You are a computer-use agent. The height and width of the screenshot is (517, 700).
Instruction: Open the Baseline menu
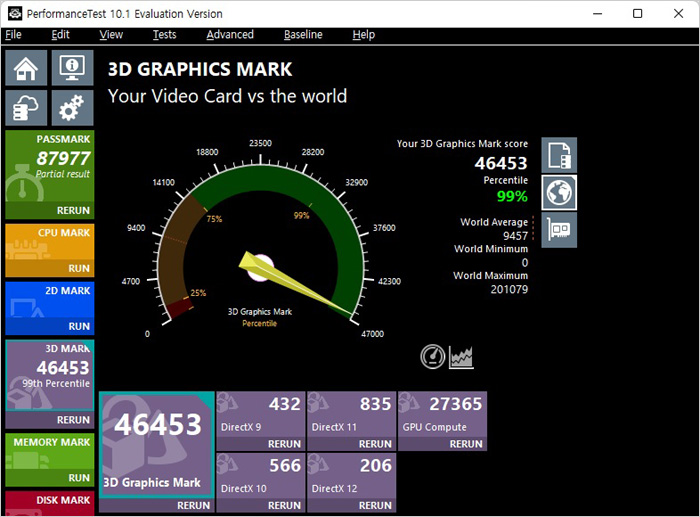click(303, 35)
